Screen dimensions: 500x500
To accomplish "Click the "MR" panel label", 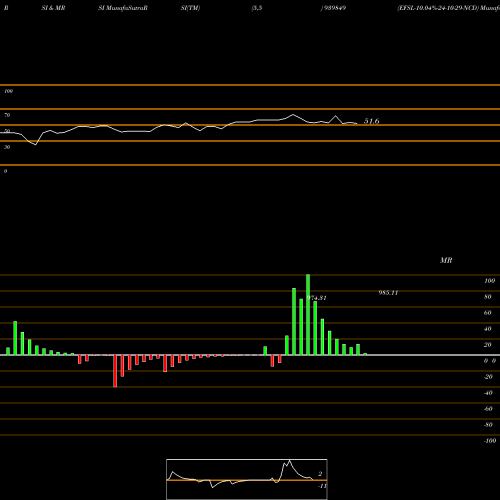I will [446, 260].
